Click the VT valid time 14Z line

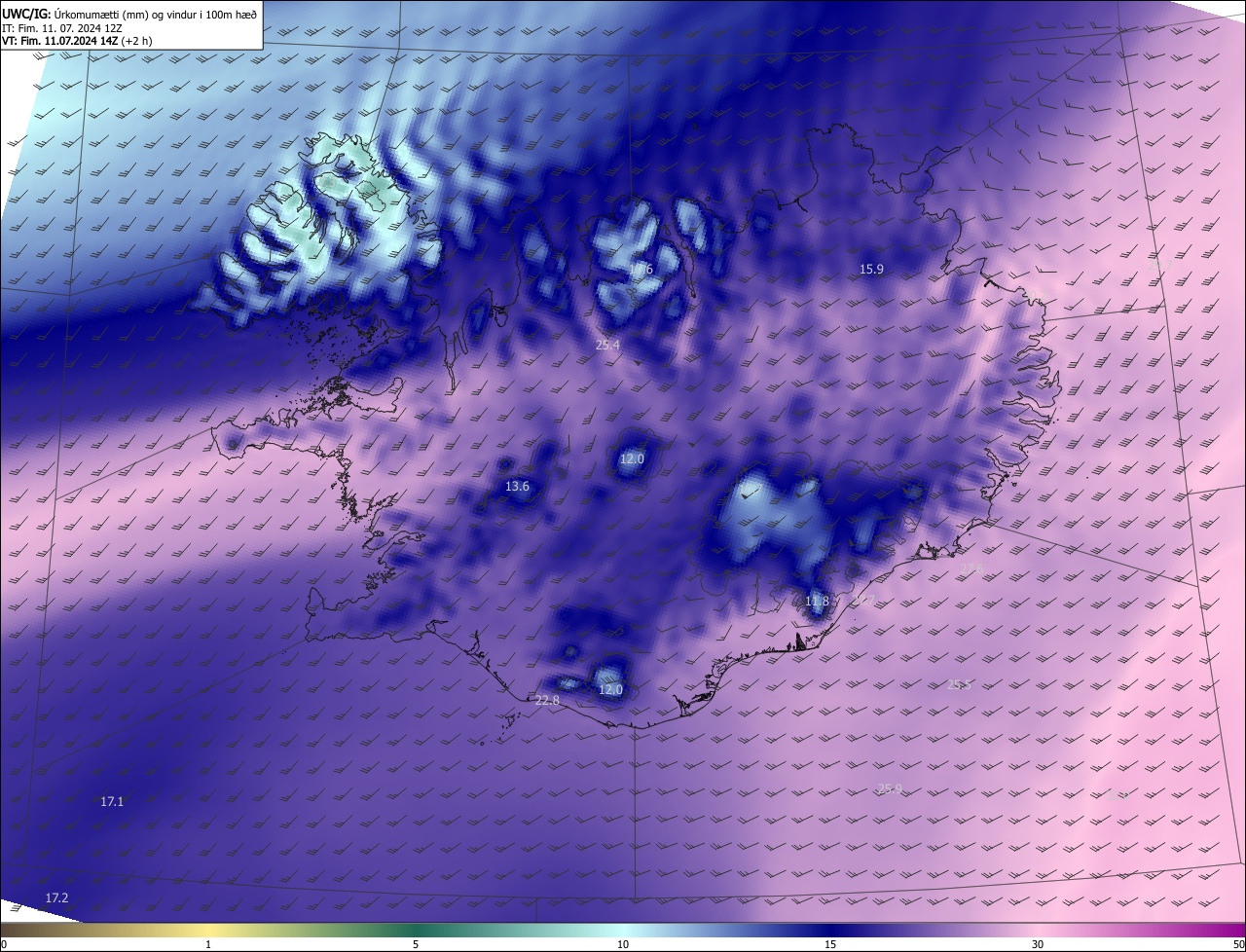tap(77, 41)
